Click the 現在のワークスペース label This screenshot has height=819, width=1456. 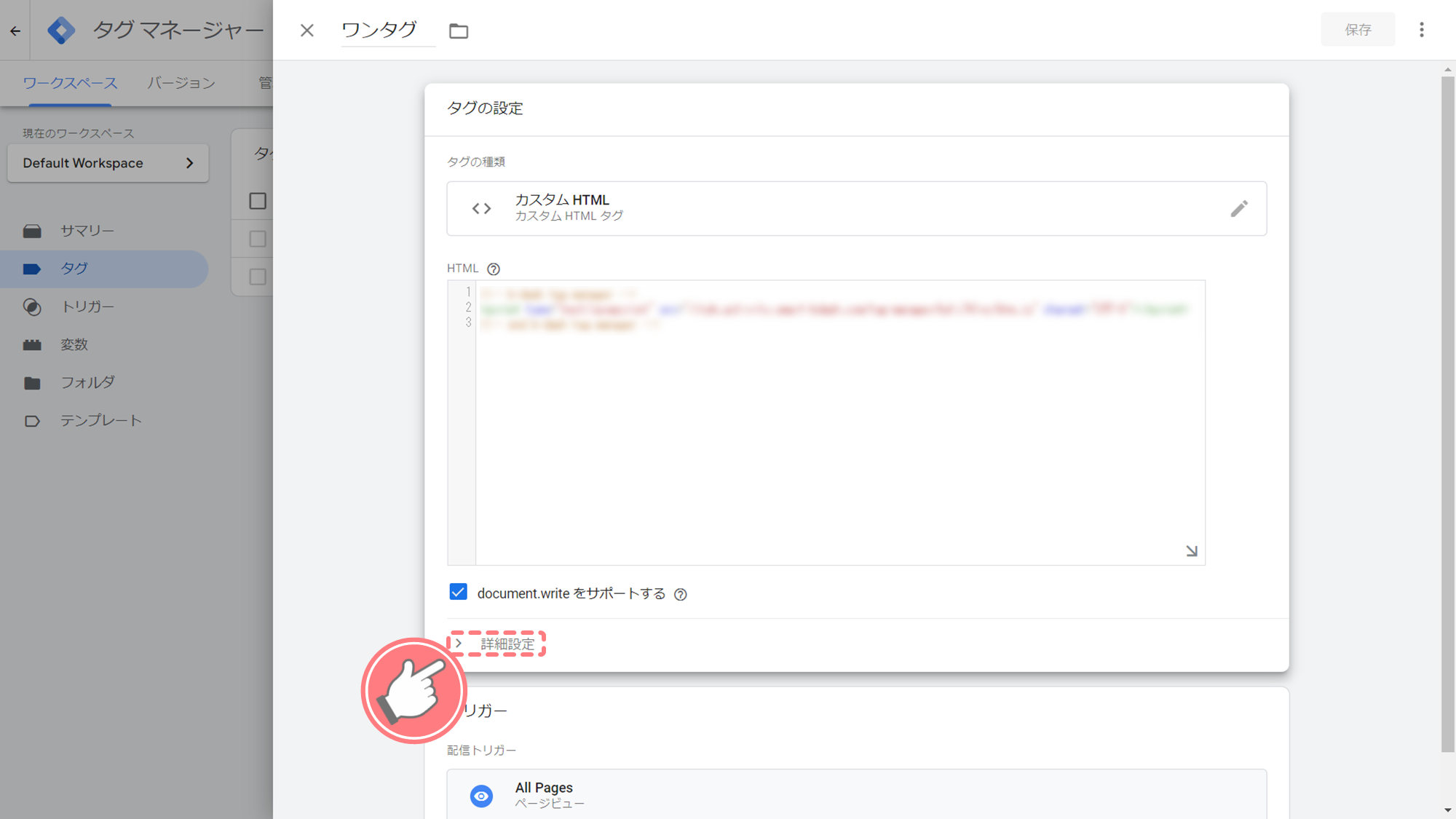coord(79,133)
